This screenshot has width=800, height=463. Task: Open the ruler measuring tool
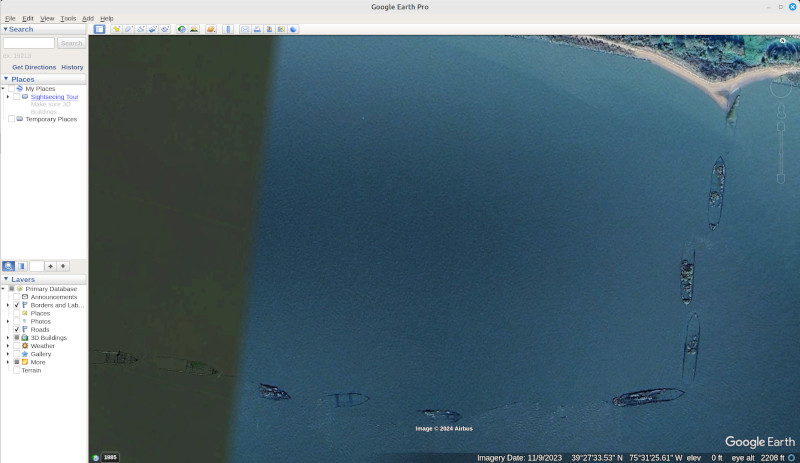[x=227, y=29]
